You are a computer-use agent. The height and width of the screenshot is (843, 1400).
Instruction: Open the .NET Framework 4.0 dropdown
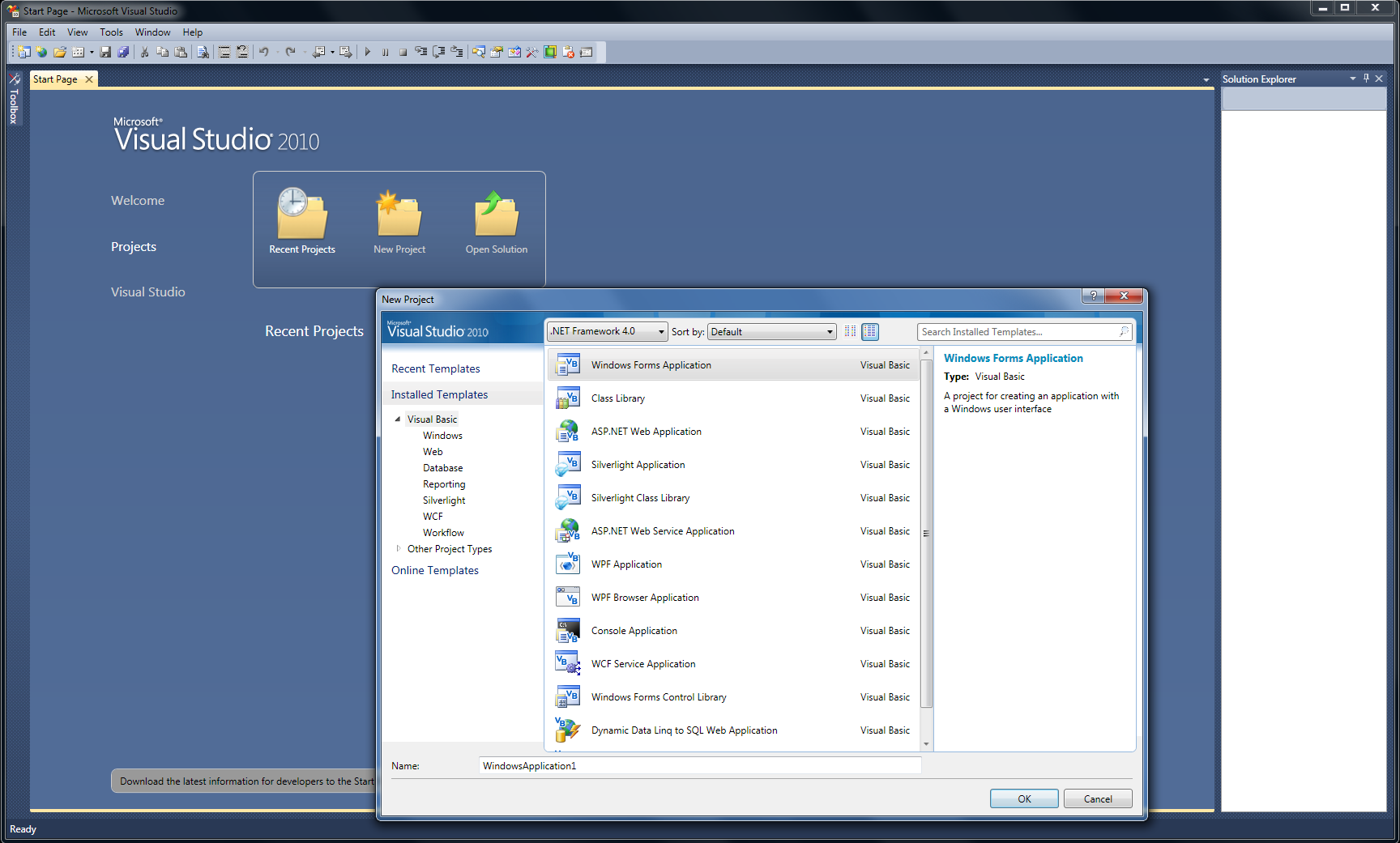[x=608, y=331]
